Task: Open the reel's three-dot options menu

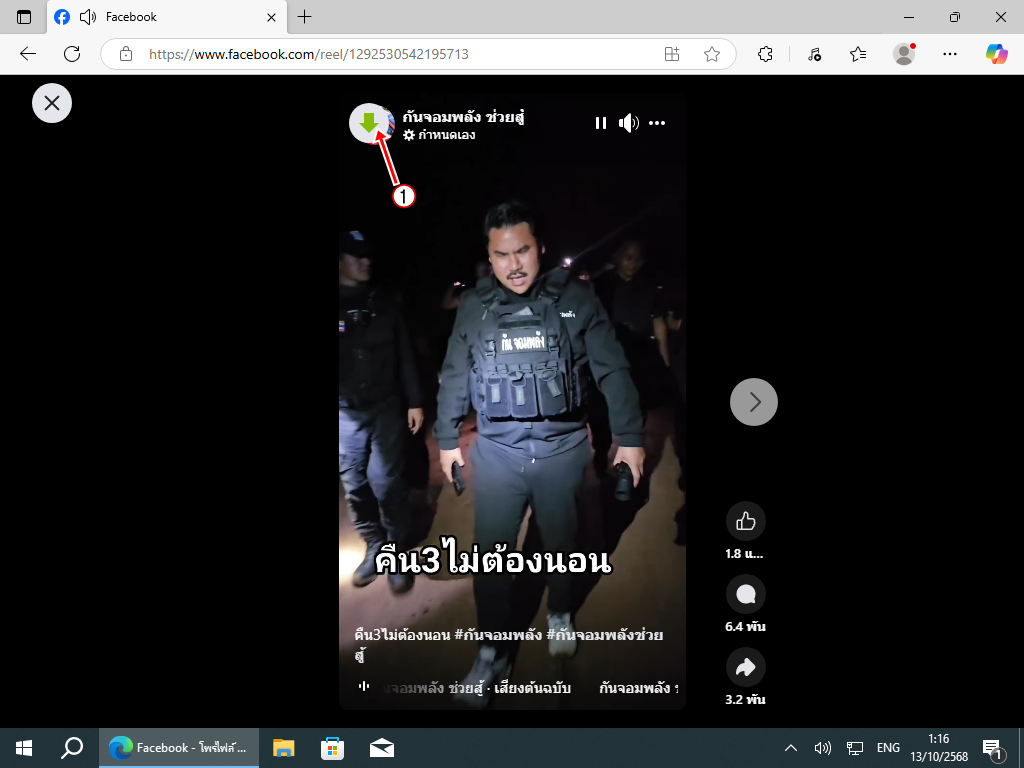Action: pyautogui.click(x=657, y=123)
